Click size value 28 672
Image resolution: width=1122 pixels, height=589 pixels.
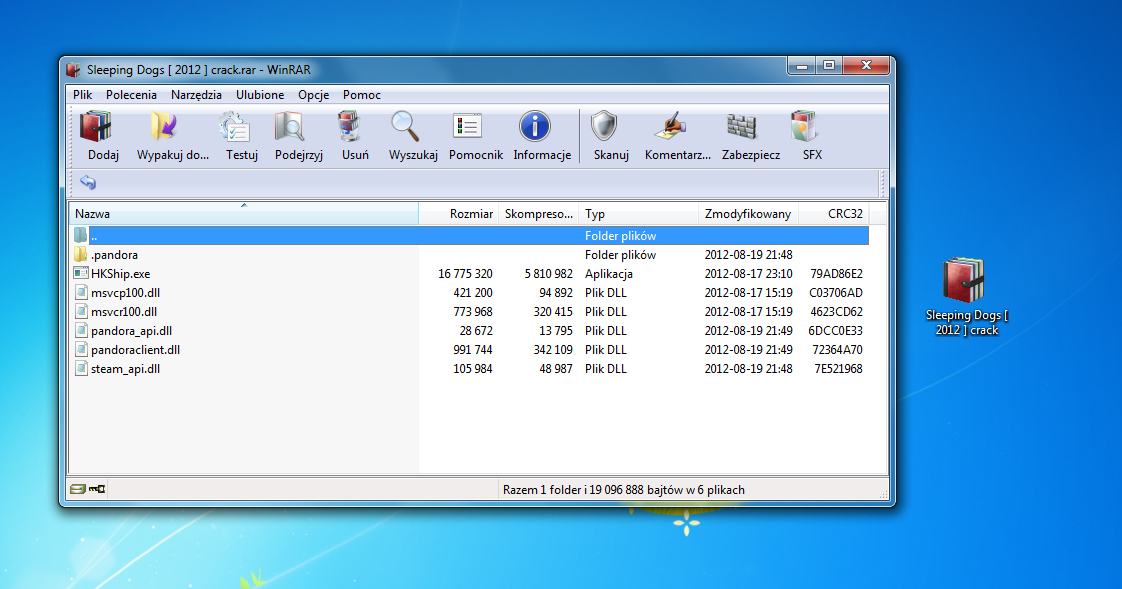(x=476, y=331)
